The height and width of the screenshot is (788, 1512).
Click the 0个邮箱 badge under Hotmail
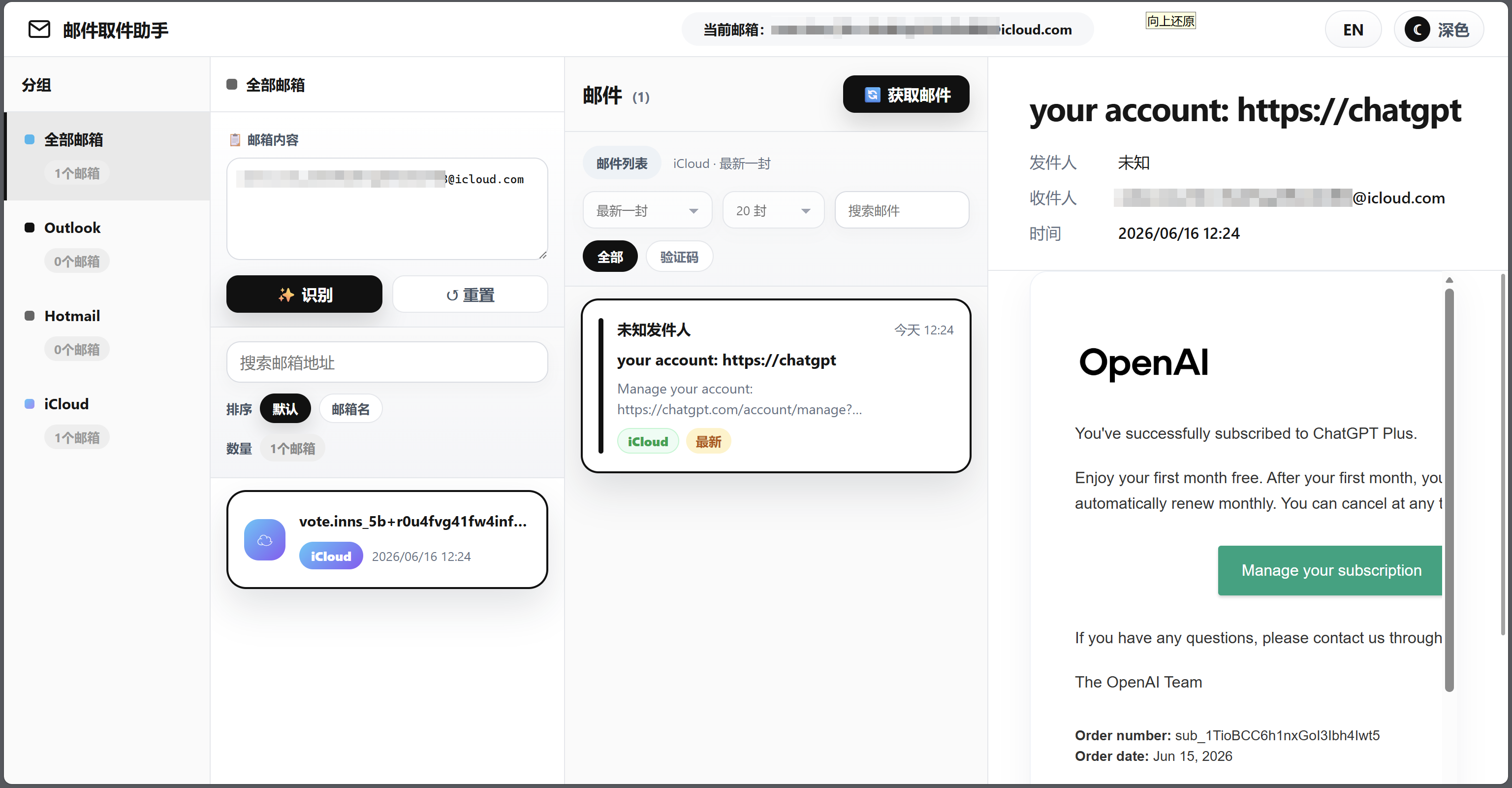click(77, 349)
